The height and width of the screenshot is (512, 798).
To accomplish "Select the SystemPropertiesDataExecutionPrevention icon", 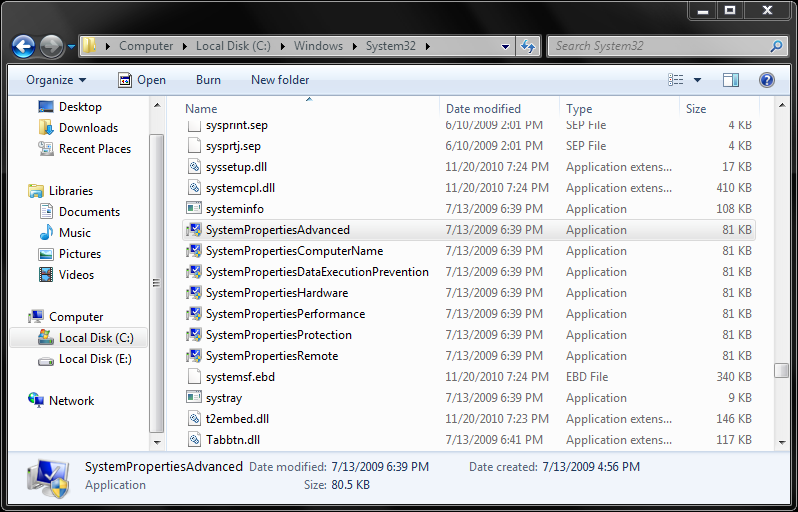I will [x=194, y=272].
